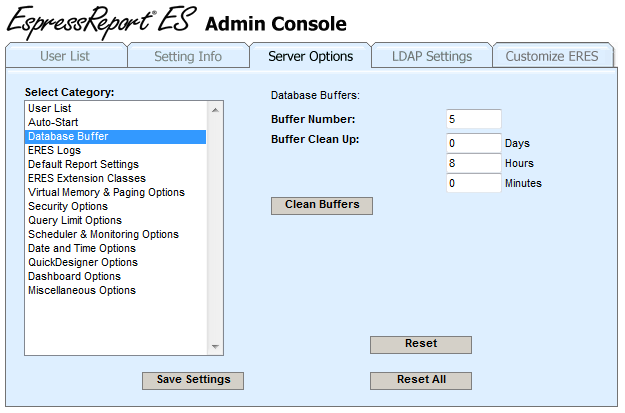Click the Buffer Number input field

[474, 119]
